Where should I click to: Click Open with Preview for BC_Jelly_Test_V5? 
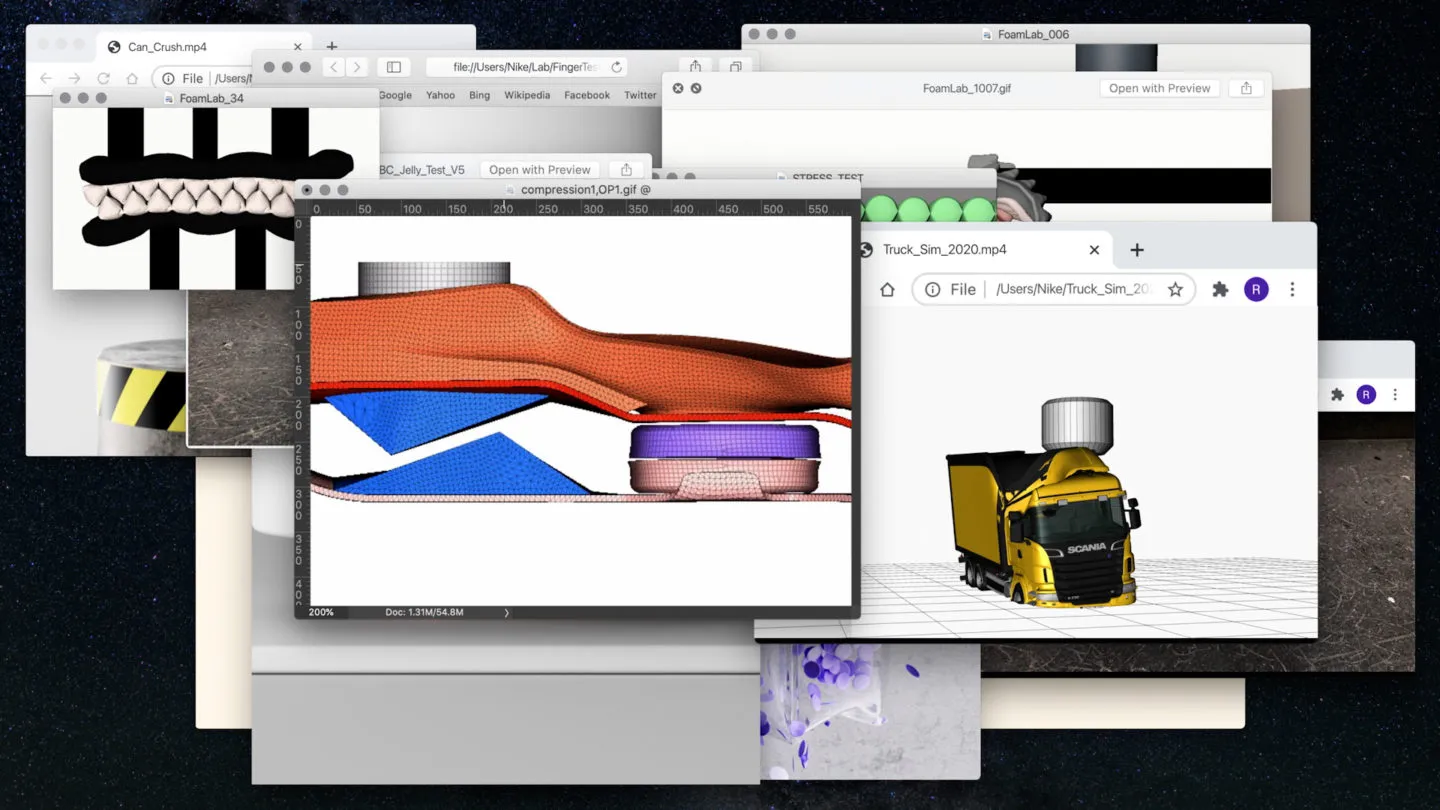[x=540, y=170]
